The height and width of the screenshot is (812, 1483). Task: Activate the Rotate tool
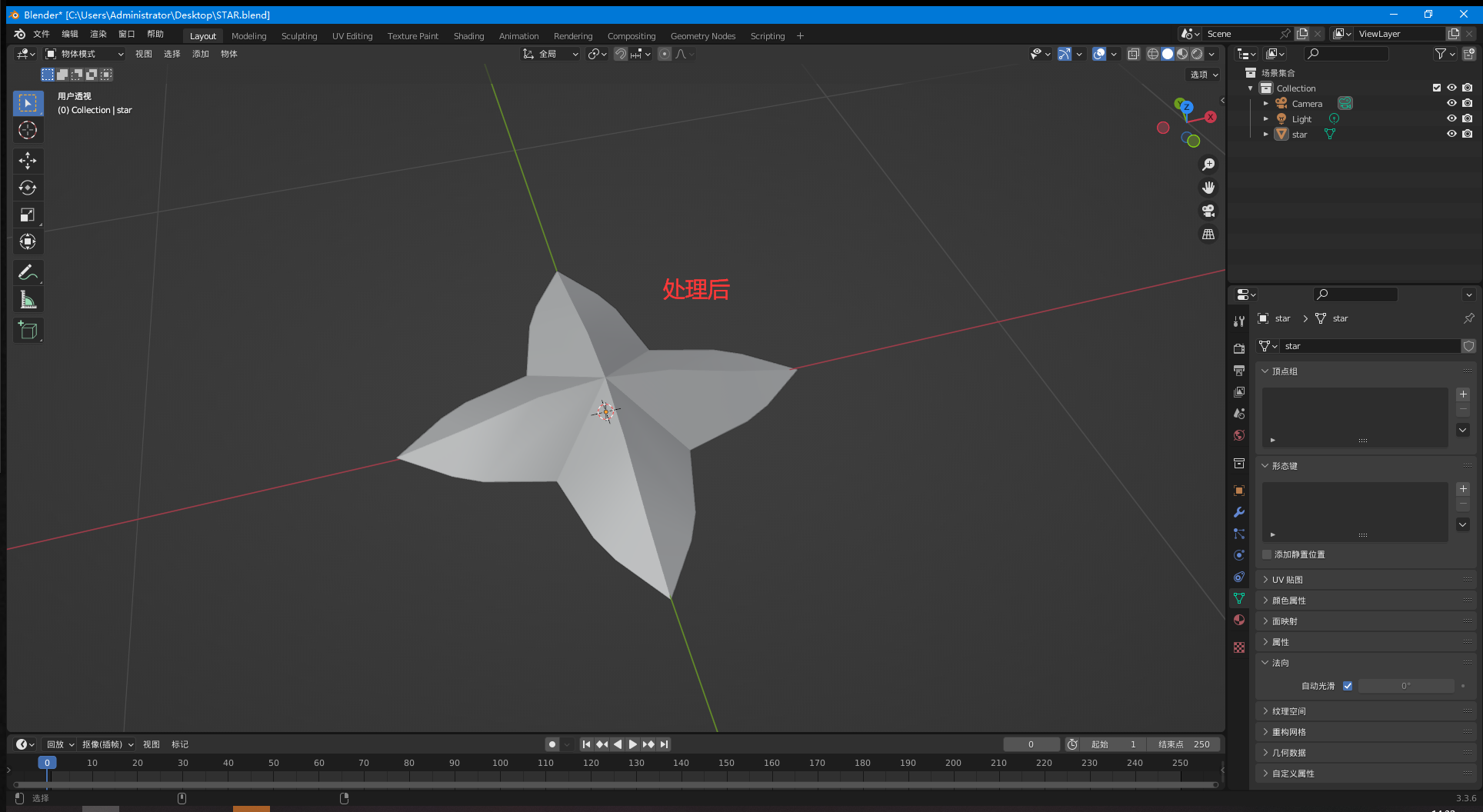tap(28, 188)
